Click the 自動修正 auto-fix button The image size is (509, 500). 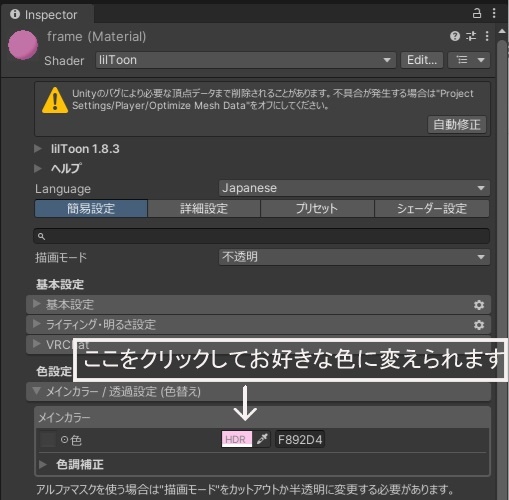click(457, 125)
